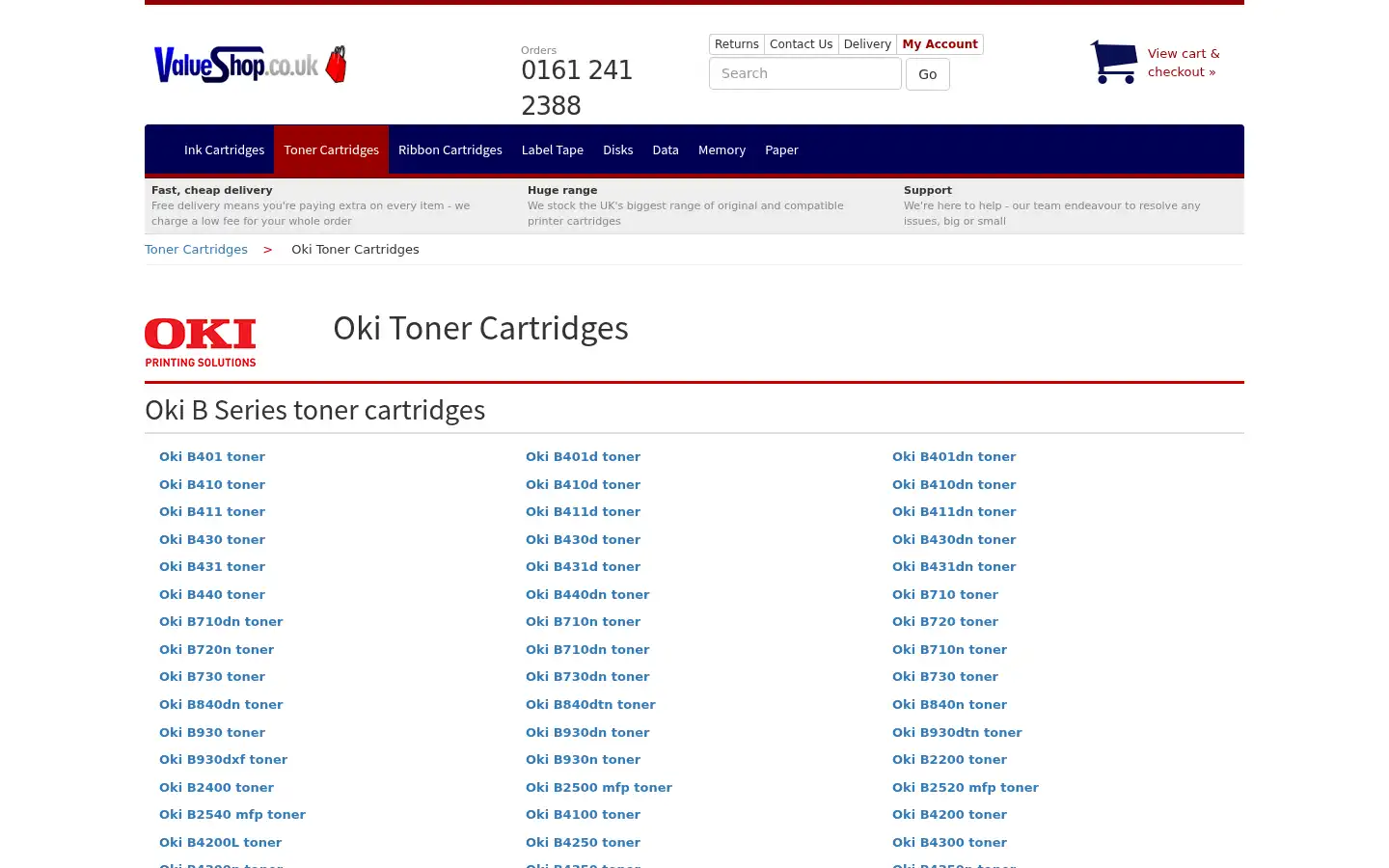Open Oki B2200 toner link
Viewport: 1389px width, 868px height.
click(x=949, y=759)
